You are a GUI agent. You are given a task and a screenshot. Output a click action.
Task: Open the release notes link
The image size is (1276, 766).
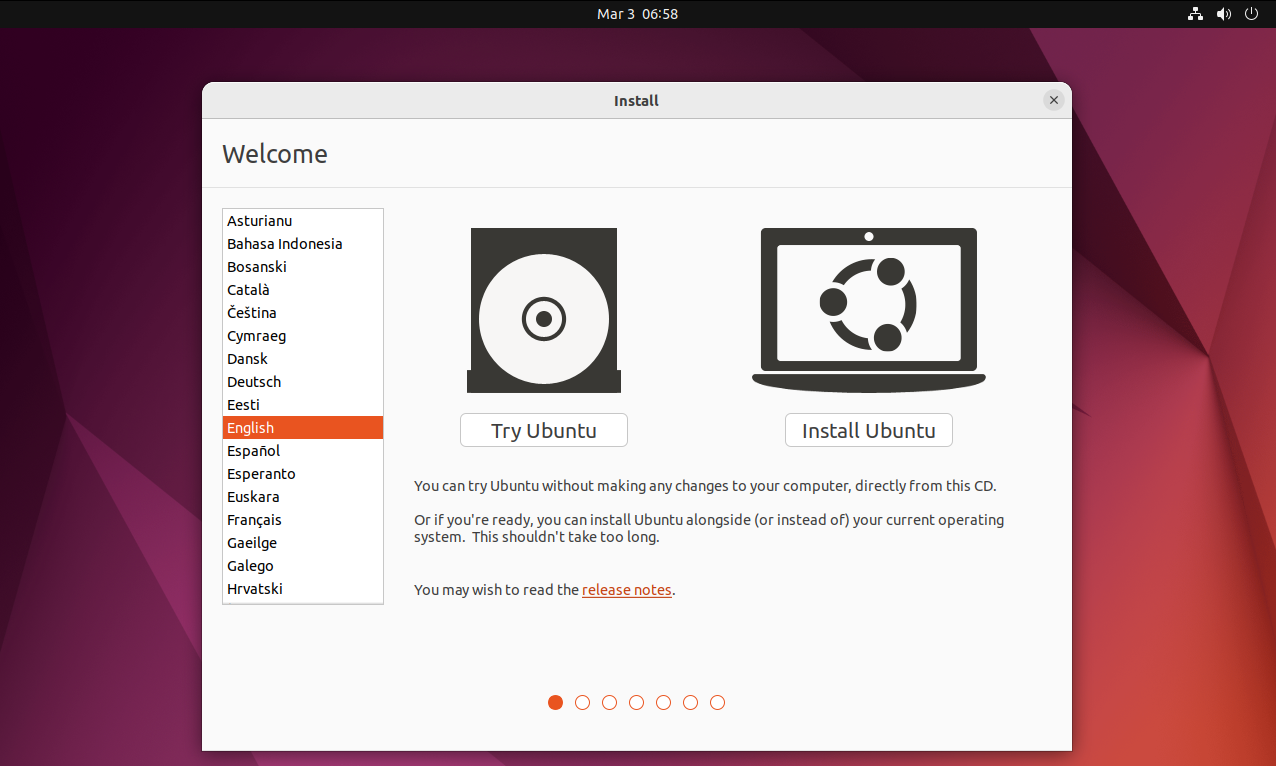click(626, 590)
